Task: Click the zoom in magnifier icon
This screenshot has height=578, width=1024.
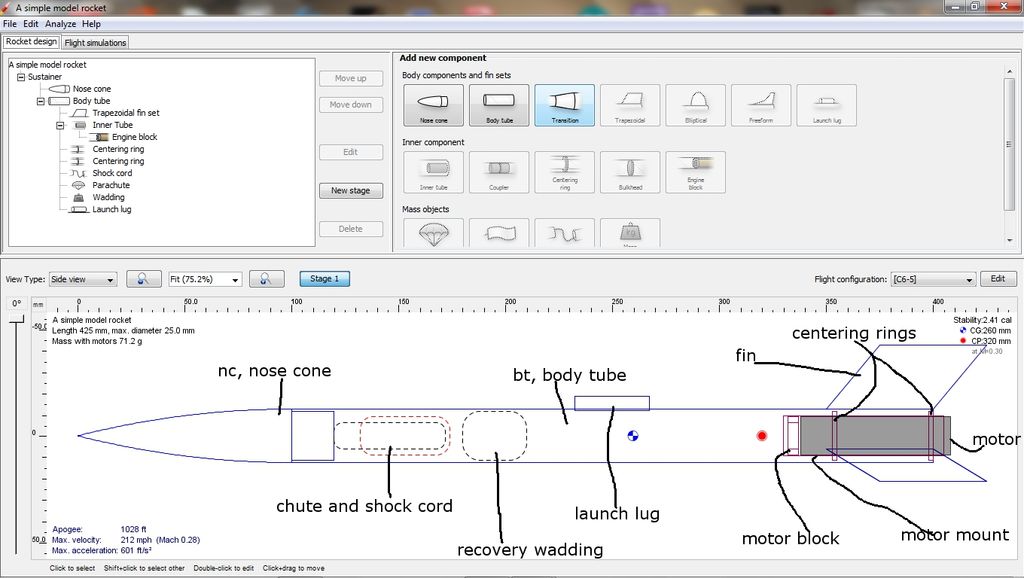Action: click(x=266, y=279)
